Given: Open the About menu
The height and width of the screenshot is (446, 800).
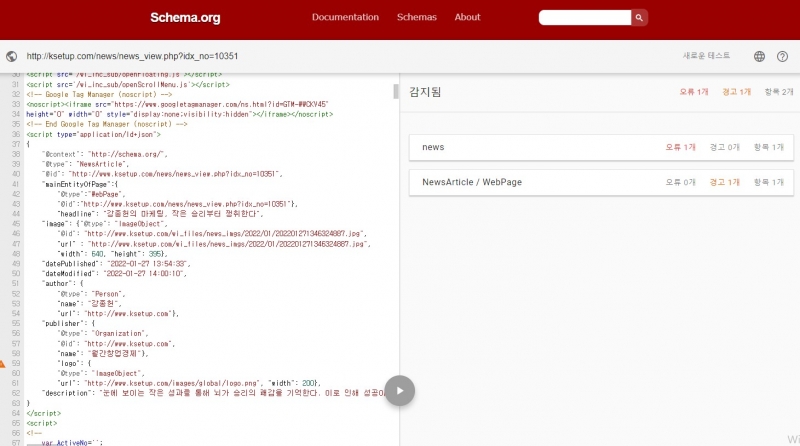Looking at the screenshot, I should pyautogui.click(x=467, y=17).
